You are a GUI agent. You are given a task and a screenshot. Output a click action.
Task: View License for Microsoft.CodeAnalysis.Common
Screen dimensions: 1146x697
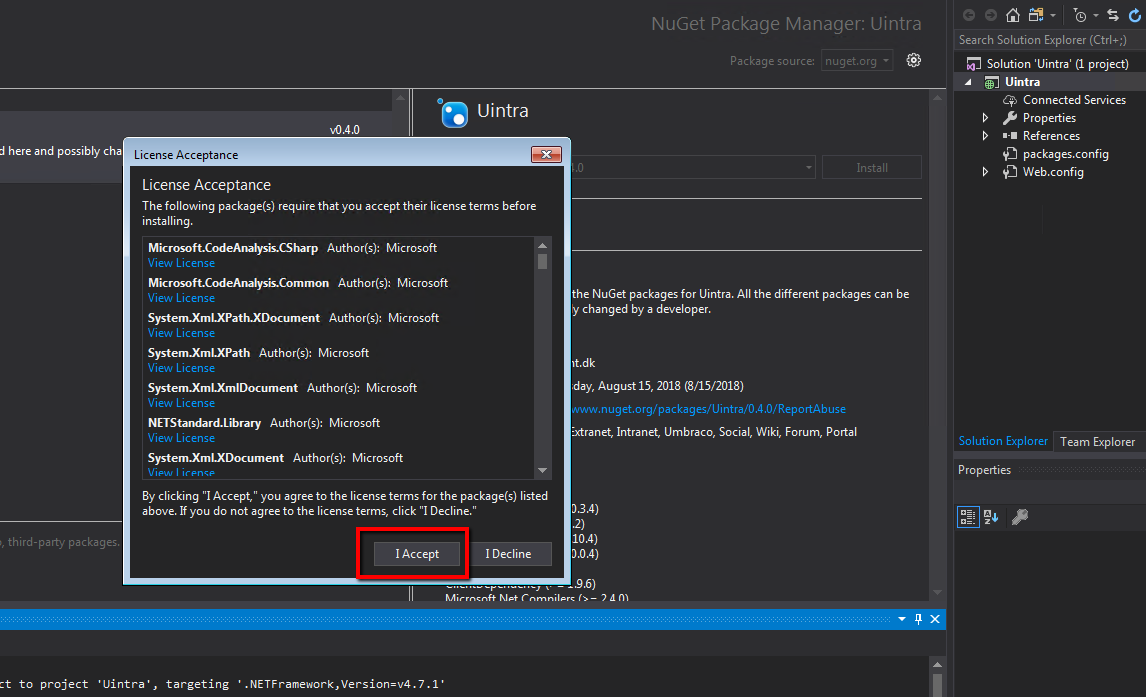[x=181, y=298]
